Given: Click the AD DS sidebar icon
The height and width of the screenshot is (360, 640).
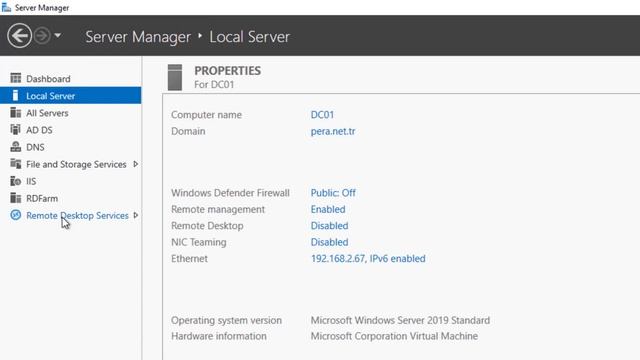Looking at the screenshot, I should [x=16, y=130].
